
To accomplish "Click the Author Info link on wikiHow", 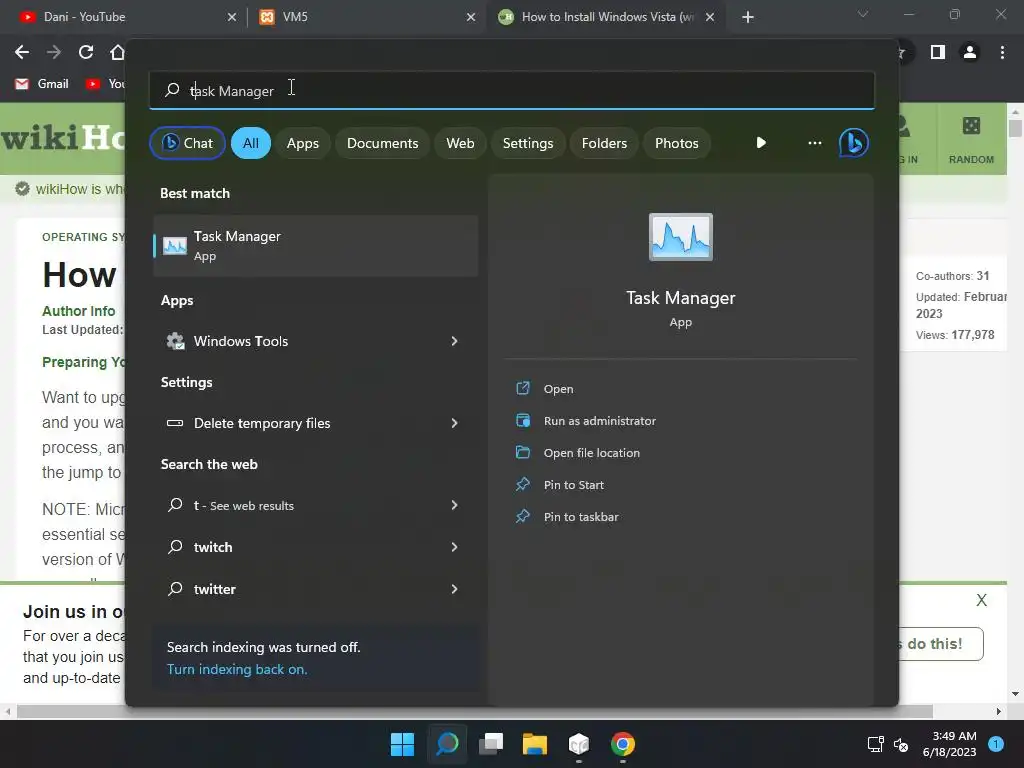I will click(x=78, y=311).
